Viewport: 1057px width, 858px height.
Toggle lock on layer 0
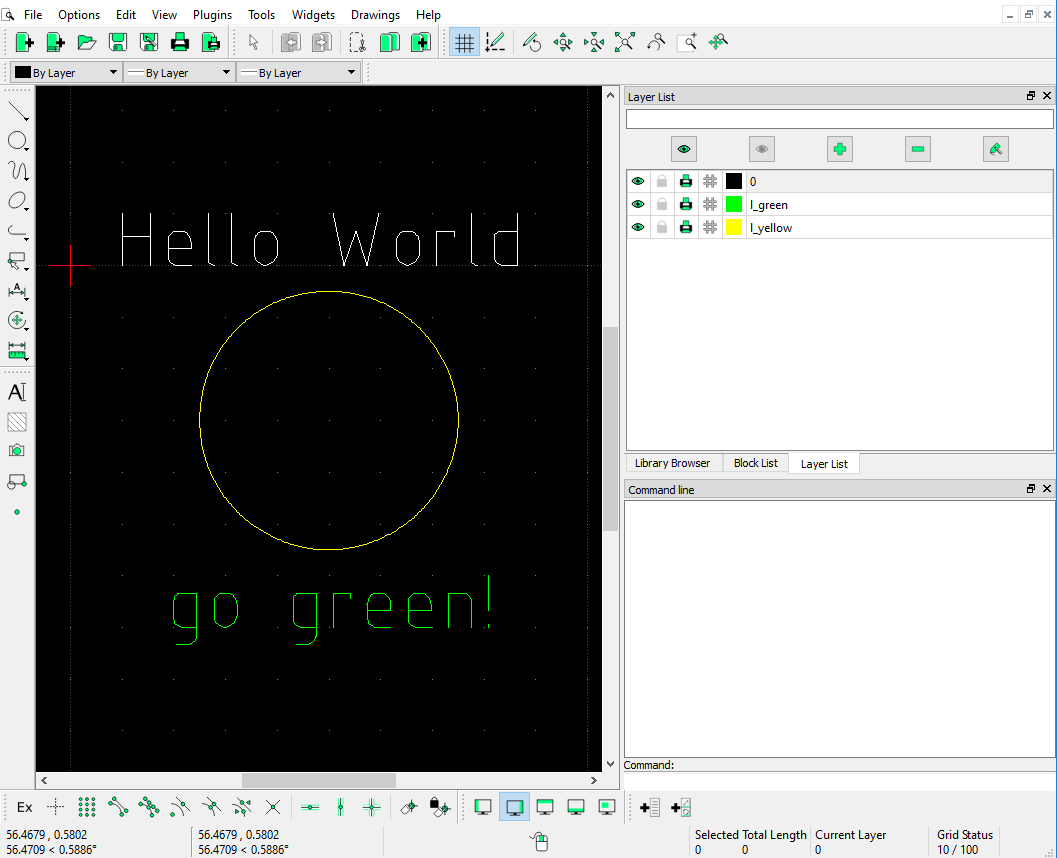click(x=662, y=181)
